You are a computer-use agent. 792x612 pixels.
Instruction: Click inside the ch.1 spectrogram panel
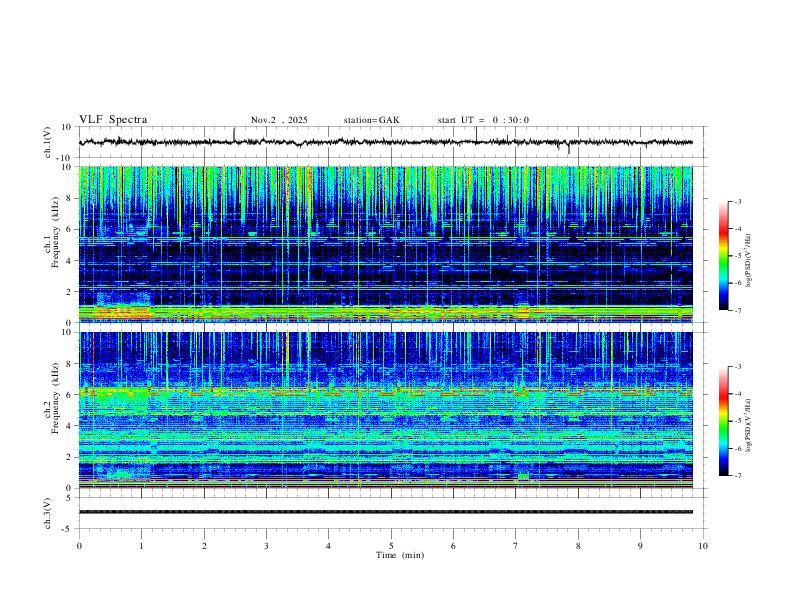tap(385, 244)
